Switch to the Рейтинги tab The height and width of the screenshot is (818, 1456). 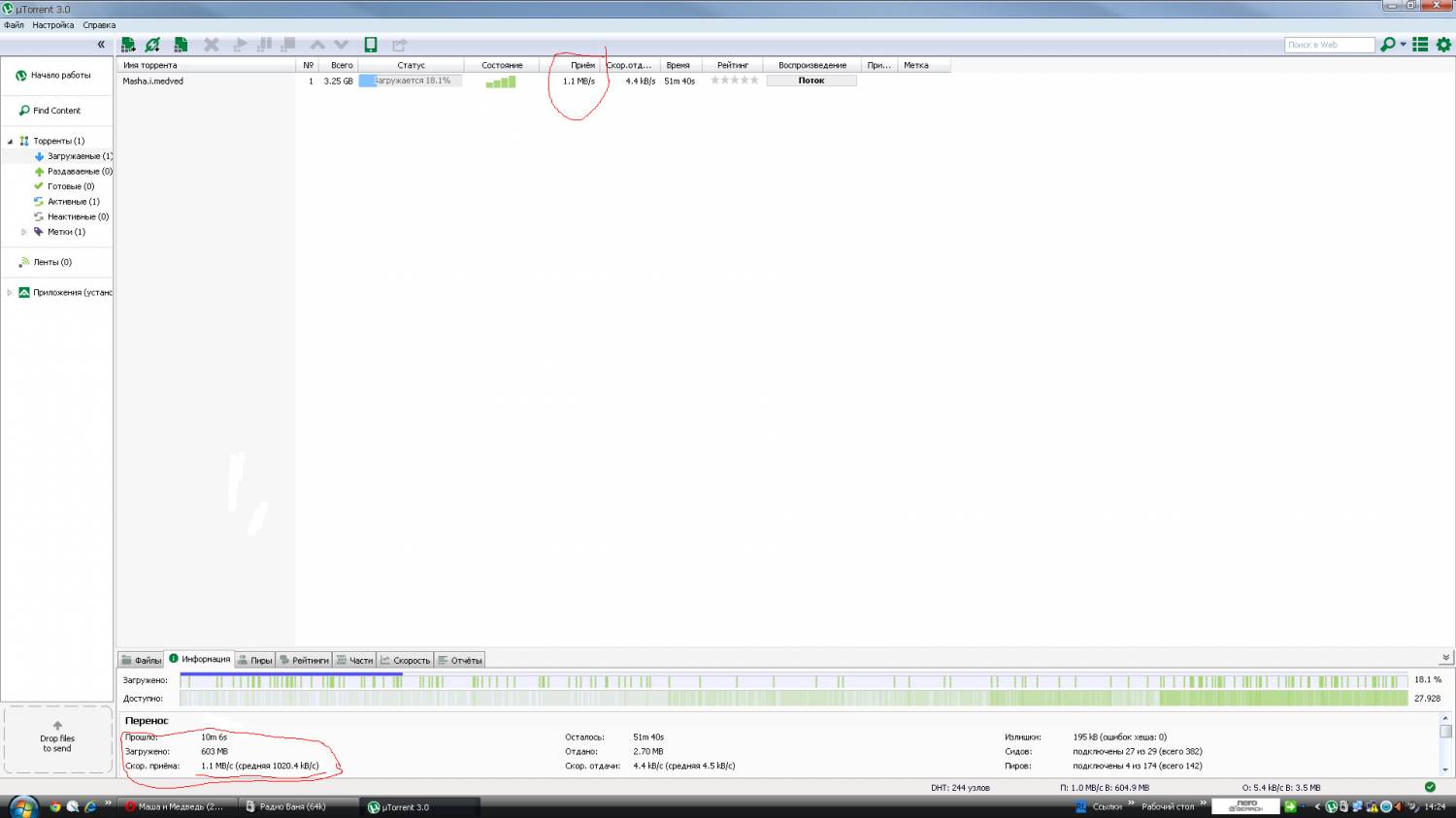304,660
